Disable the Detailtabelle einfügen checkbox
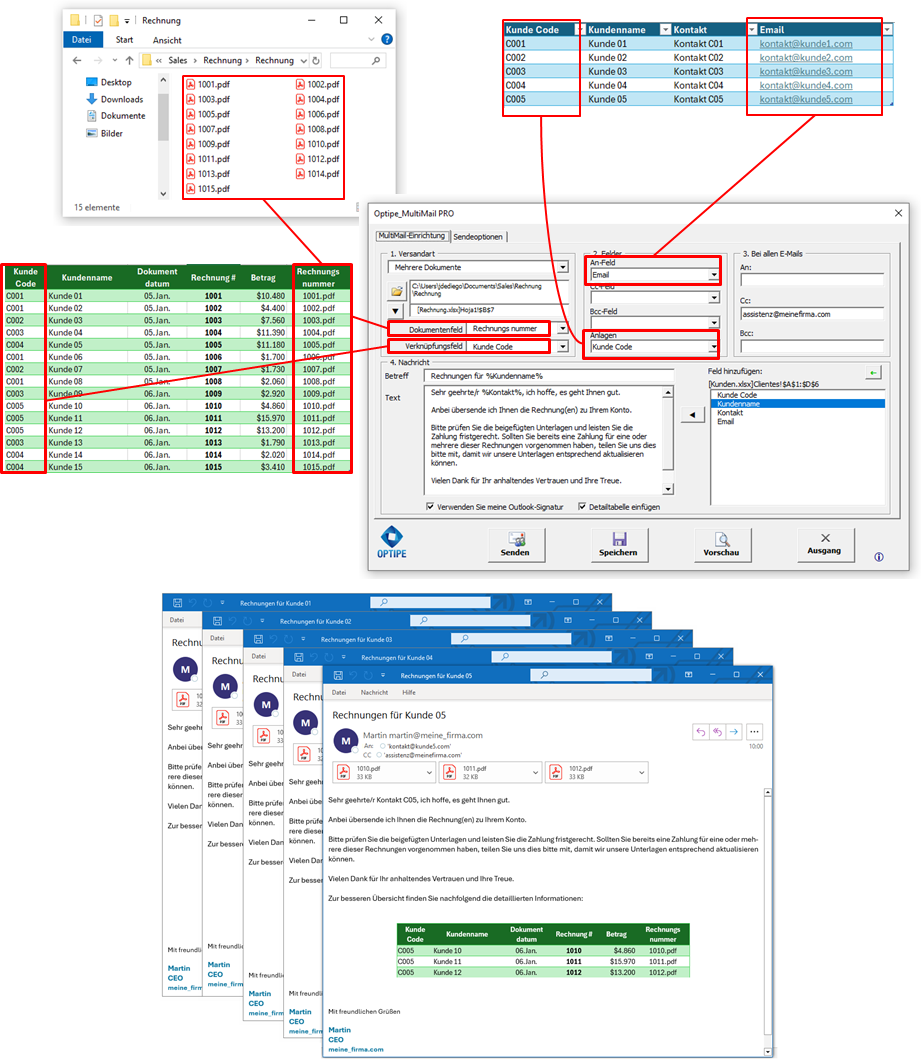 [582, 507]
